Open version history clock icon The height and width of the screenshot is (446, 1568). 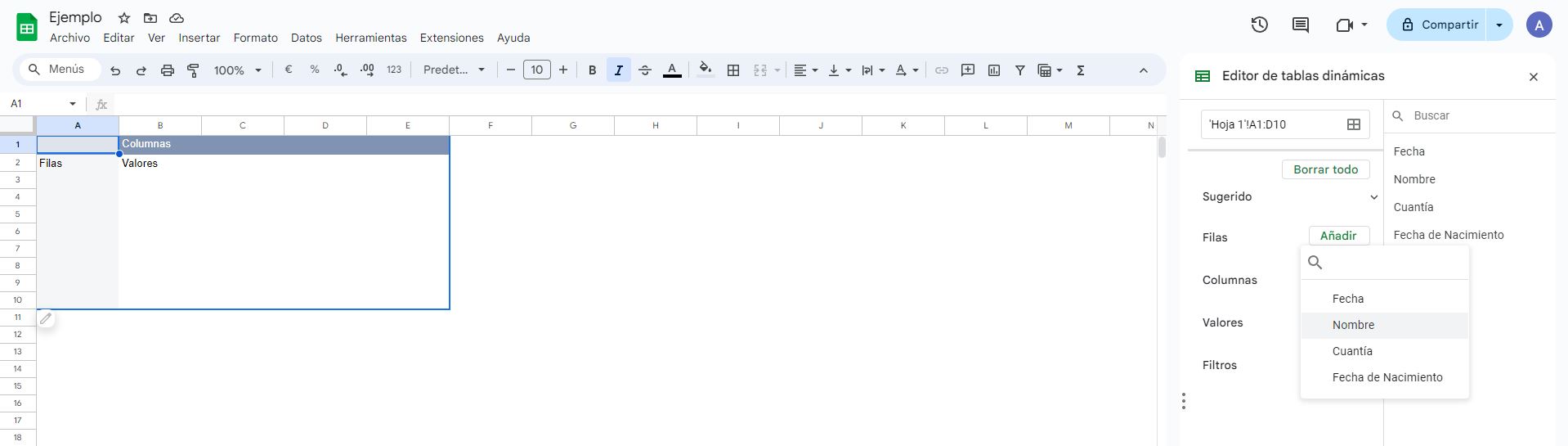(x=1260, y=25)
